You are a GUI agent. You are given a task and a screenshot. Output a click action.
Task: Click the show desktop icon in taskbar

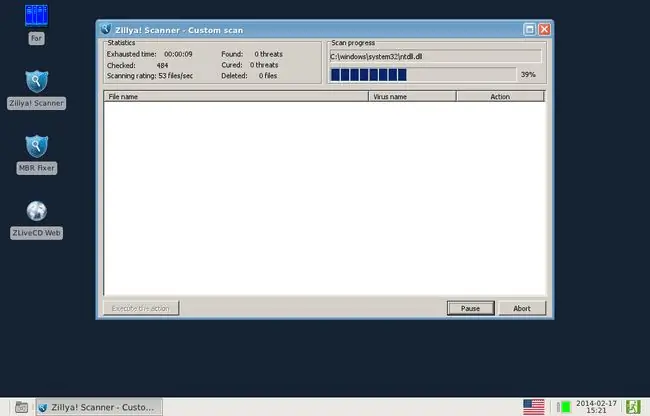point(21,407)
